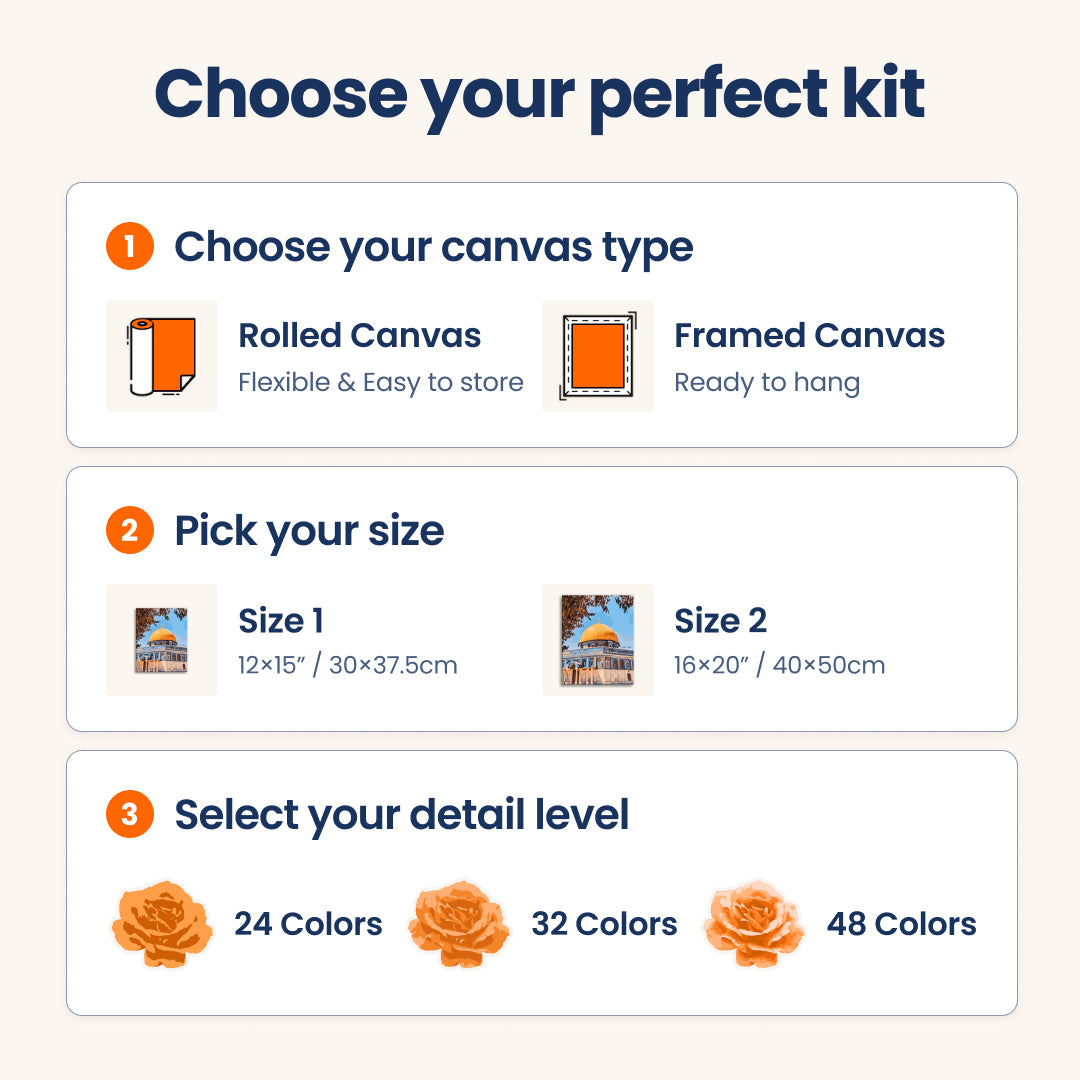Viewport: 1080px width, 1080px height.
Task: Click the orange step 1 badge
Action: pyautogui.click(x=130, y=246)
